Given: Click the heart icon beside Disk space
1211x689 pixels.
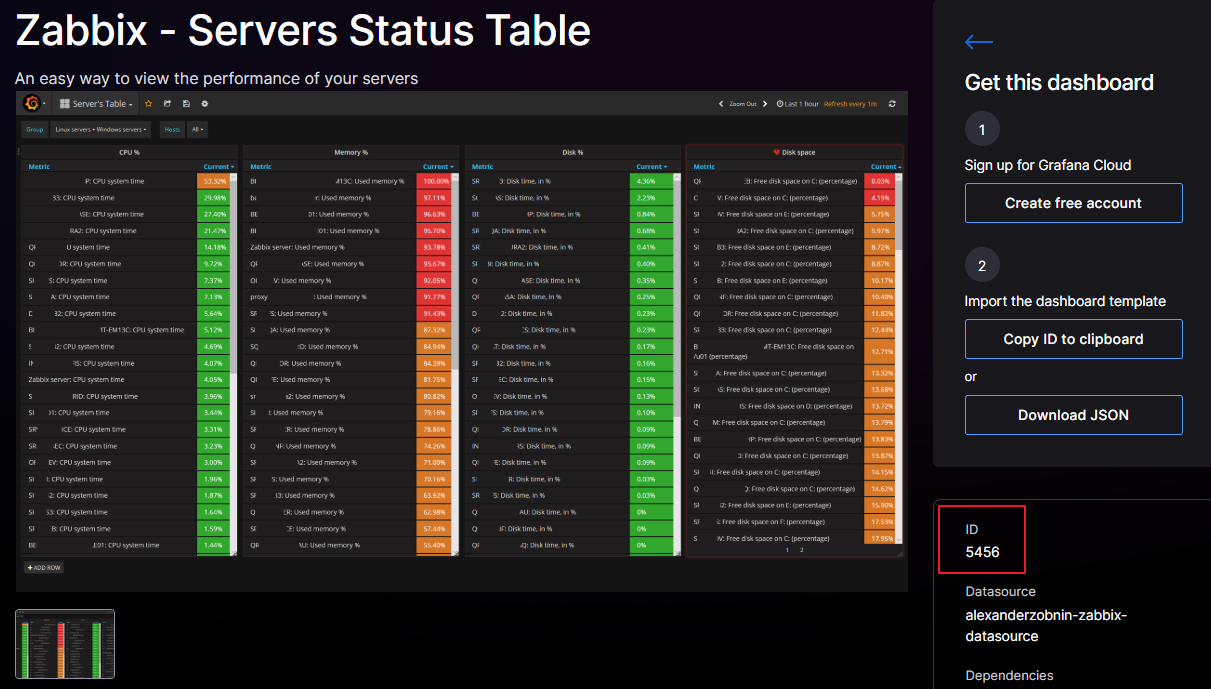Looking at the screenshot, I should [777, 152].
